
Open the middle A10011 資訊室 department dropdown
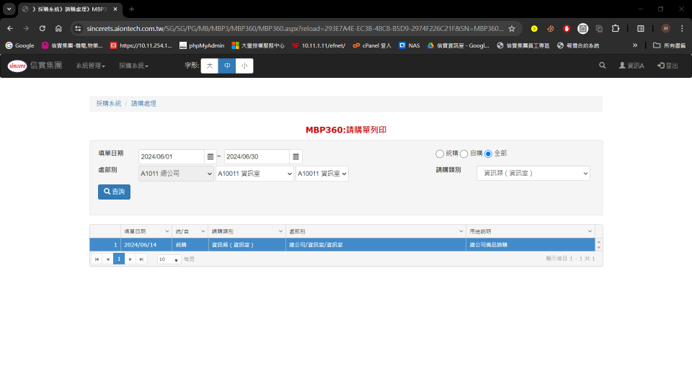pos(255,174)
